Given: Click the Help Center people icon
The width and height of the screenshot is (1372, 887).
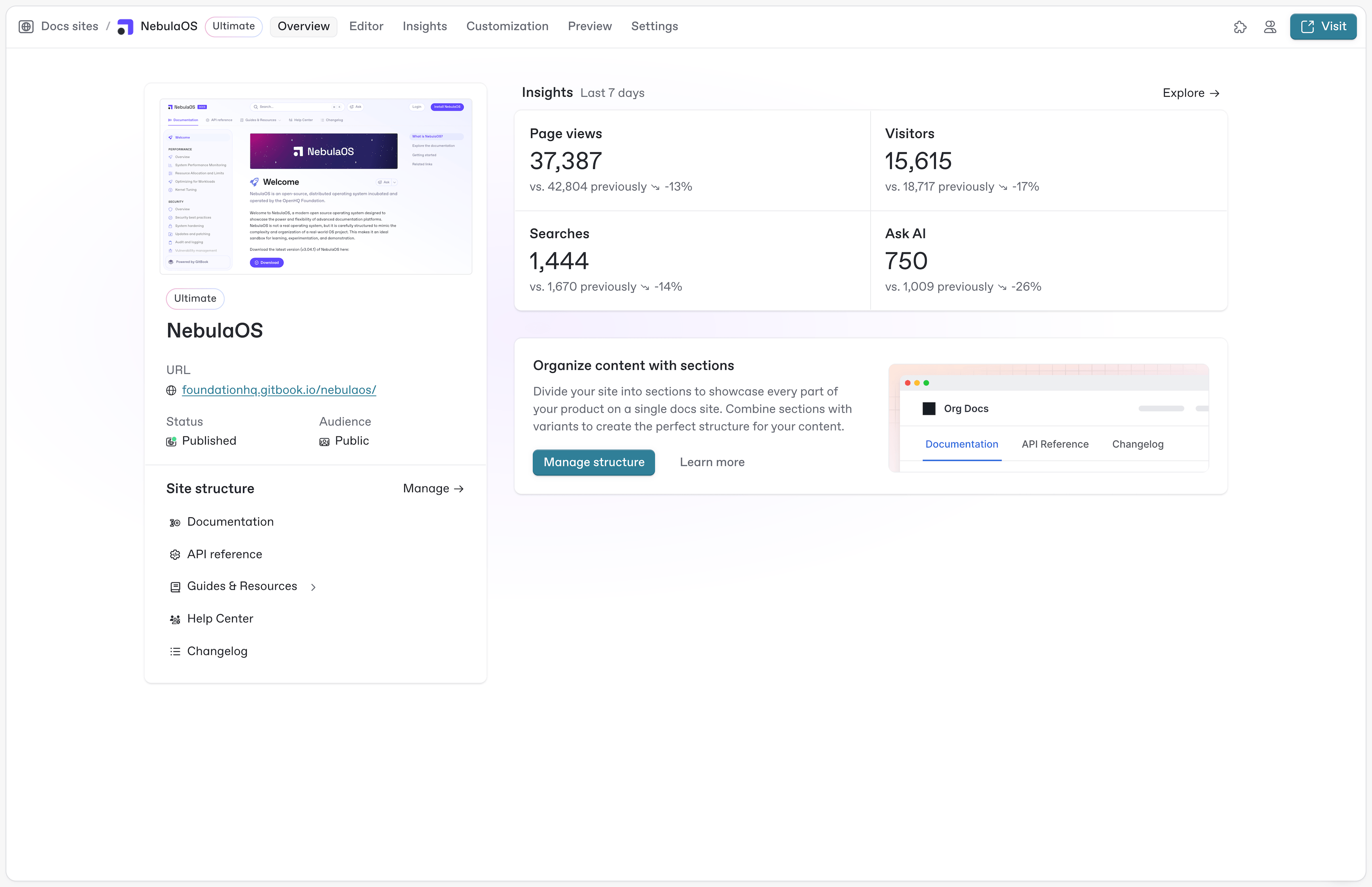Looking at the screenshot, I should point(175,618).
